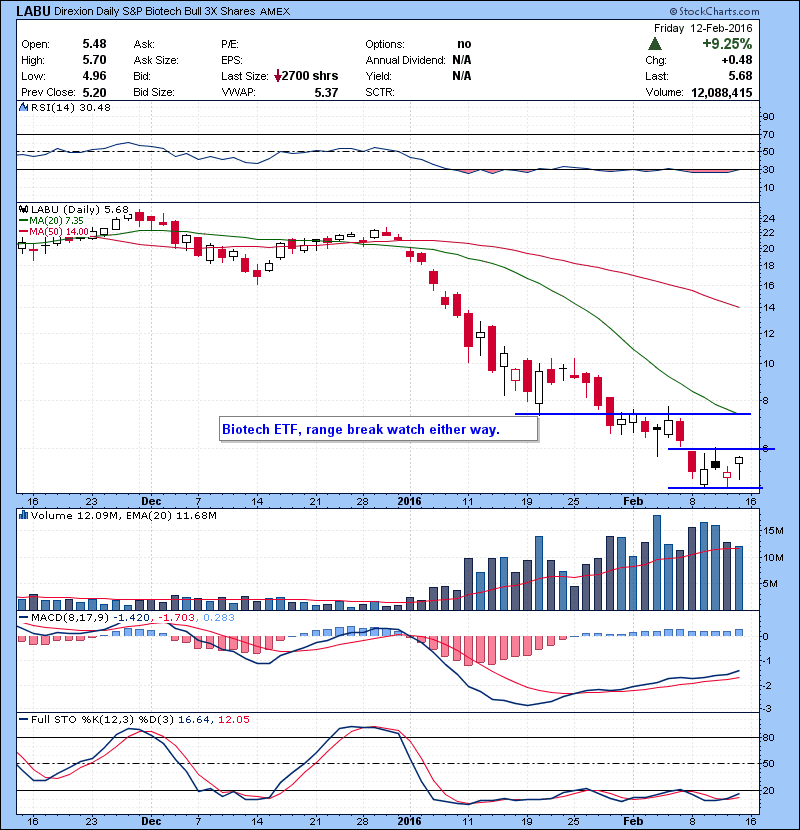Viewport: 800px width, 830px height.
Task: Click the LABU ticker symbol in title
Action: point(33,11)
